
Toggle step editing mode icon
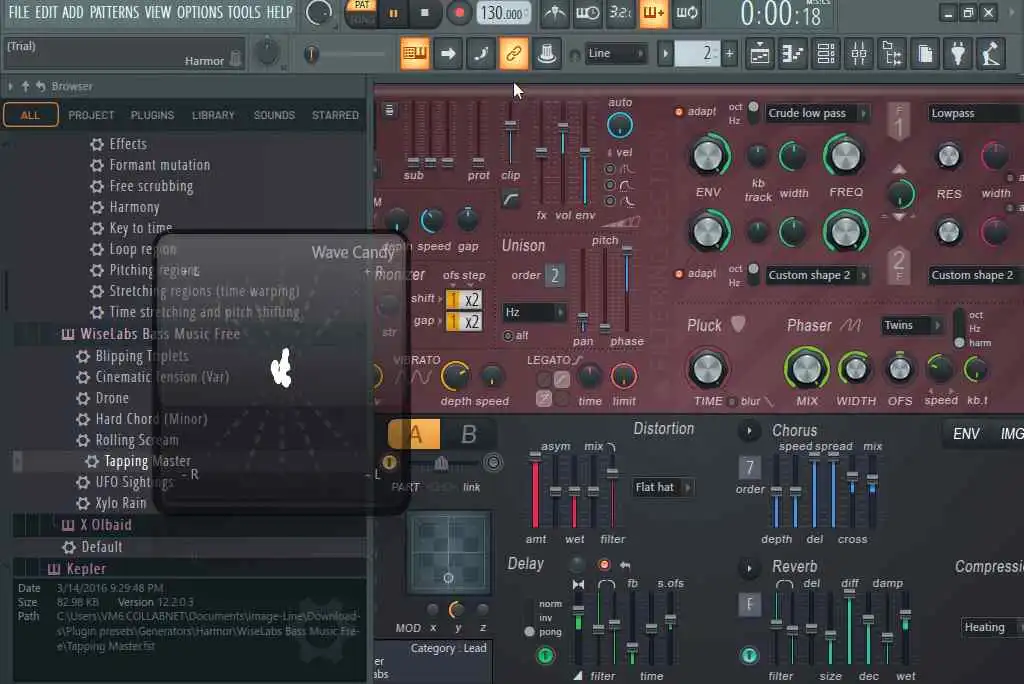tap(481, 54)
